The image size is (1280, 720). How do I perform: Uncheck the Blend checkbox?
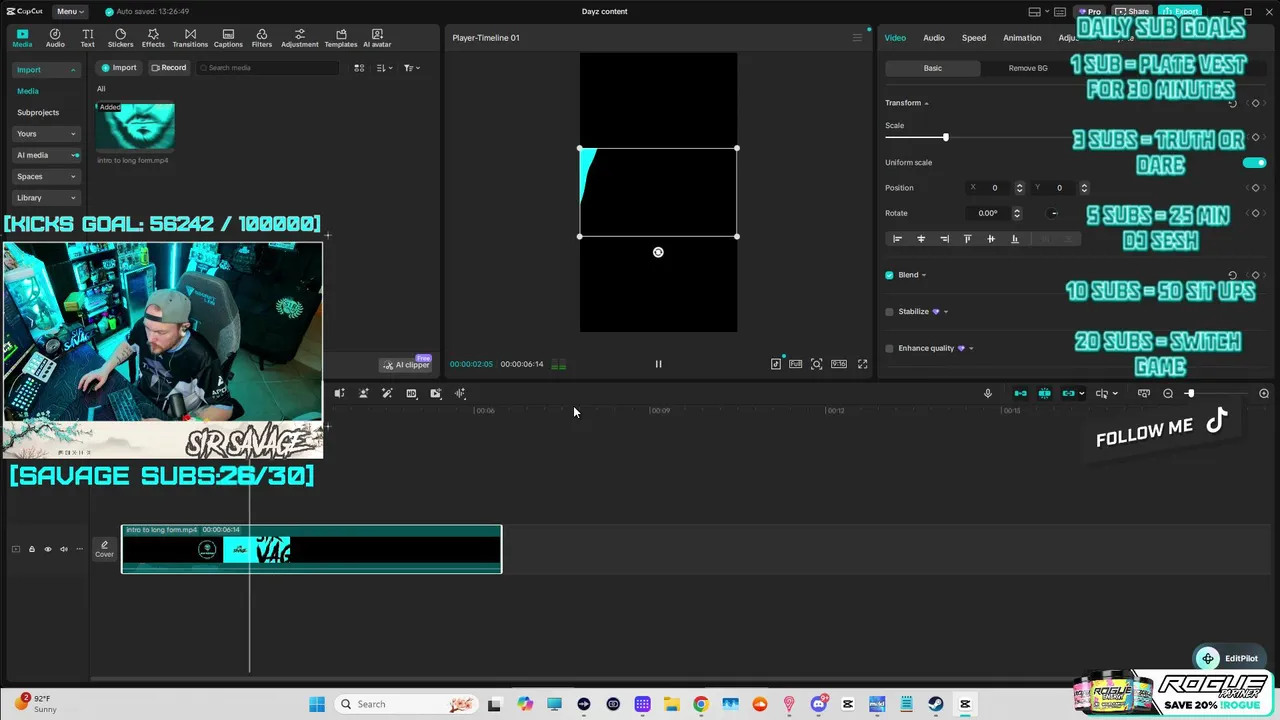click(889, 275)
